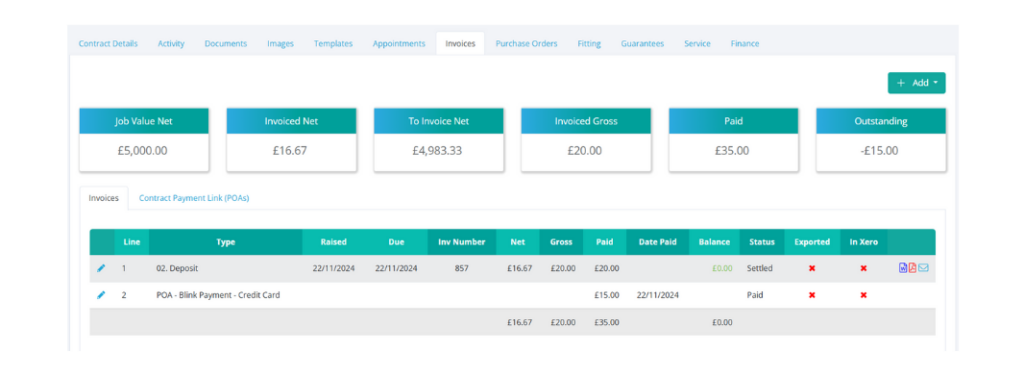Open the Contract Details tab
This screenshot has height=376, width=1024.
point(108,44)
